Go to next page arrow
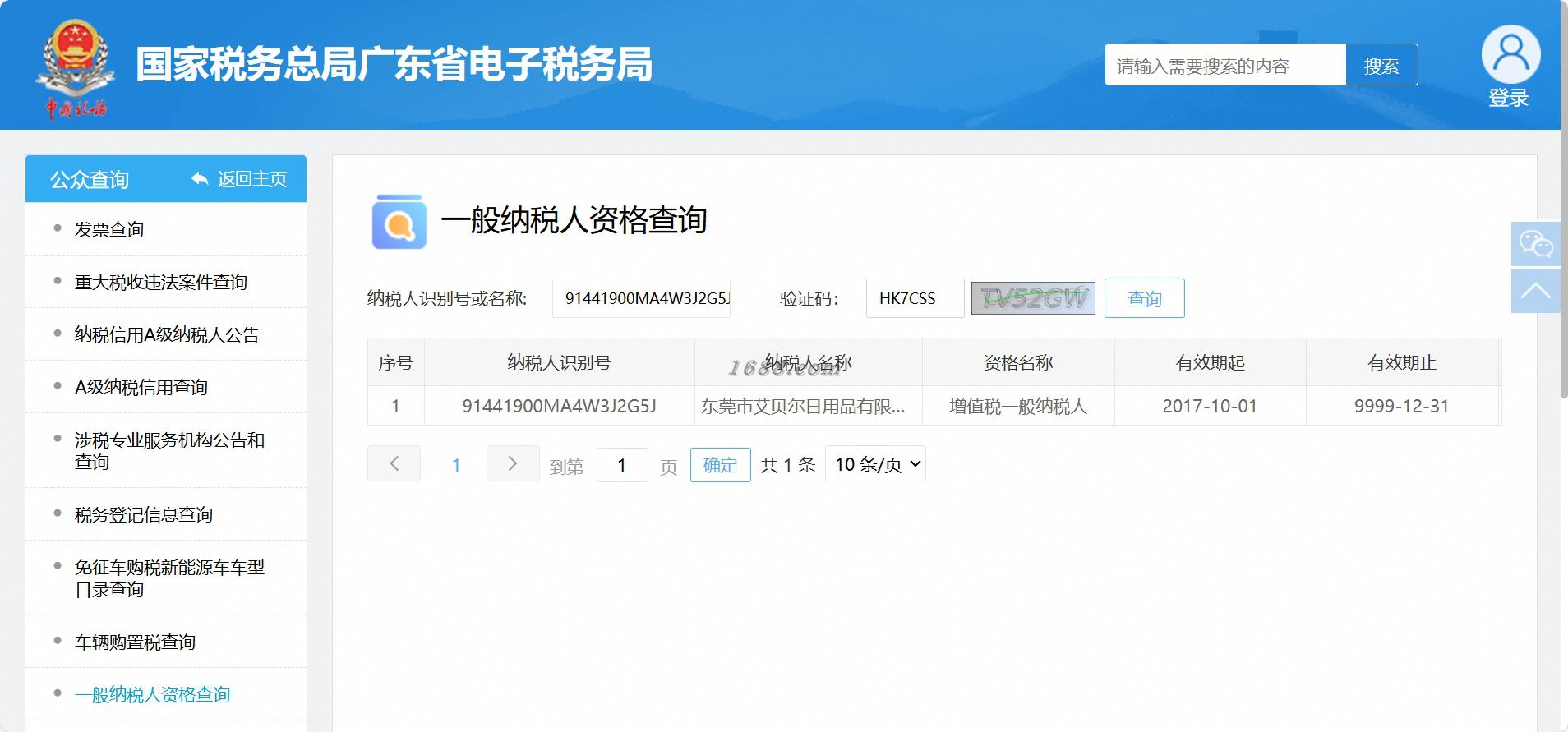This screenshot has width=1568, height=732. pyautogui.click(x=513, y=464)
